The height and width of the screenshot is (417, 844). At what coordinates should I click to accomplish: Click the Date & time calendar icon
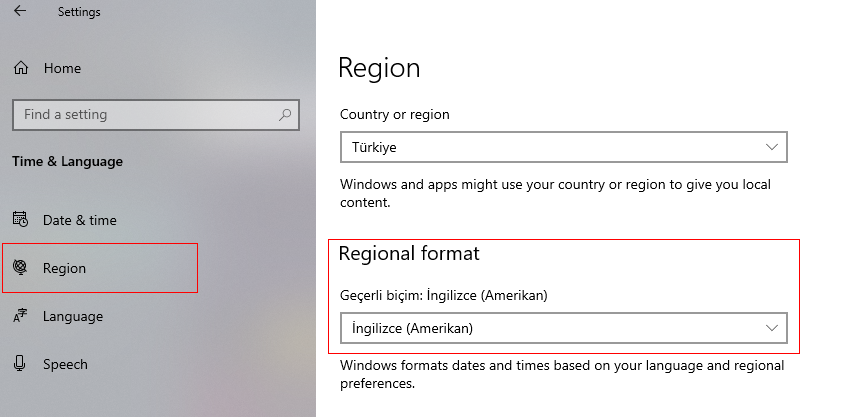20,220
